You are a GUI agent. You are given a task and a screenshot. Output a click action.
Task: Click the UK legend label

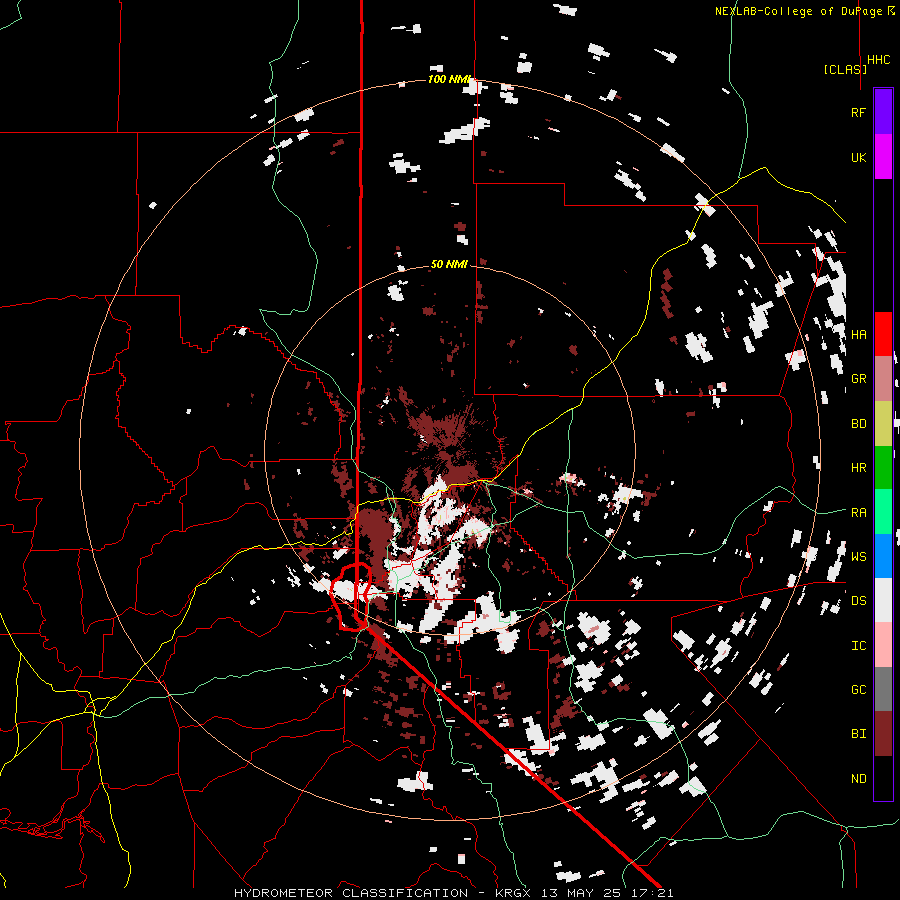[x=858, y=157]
